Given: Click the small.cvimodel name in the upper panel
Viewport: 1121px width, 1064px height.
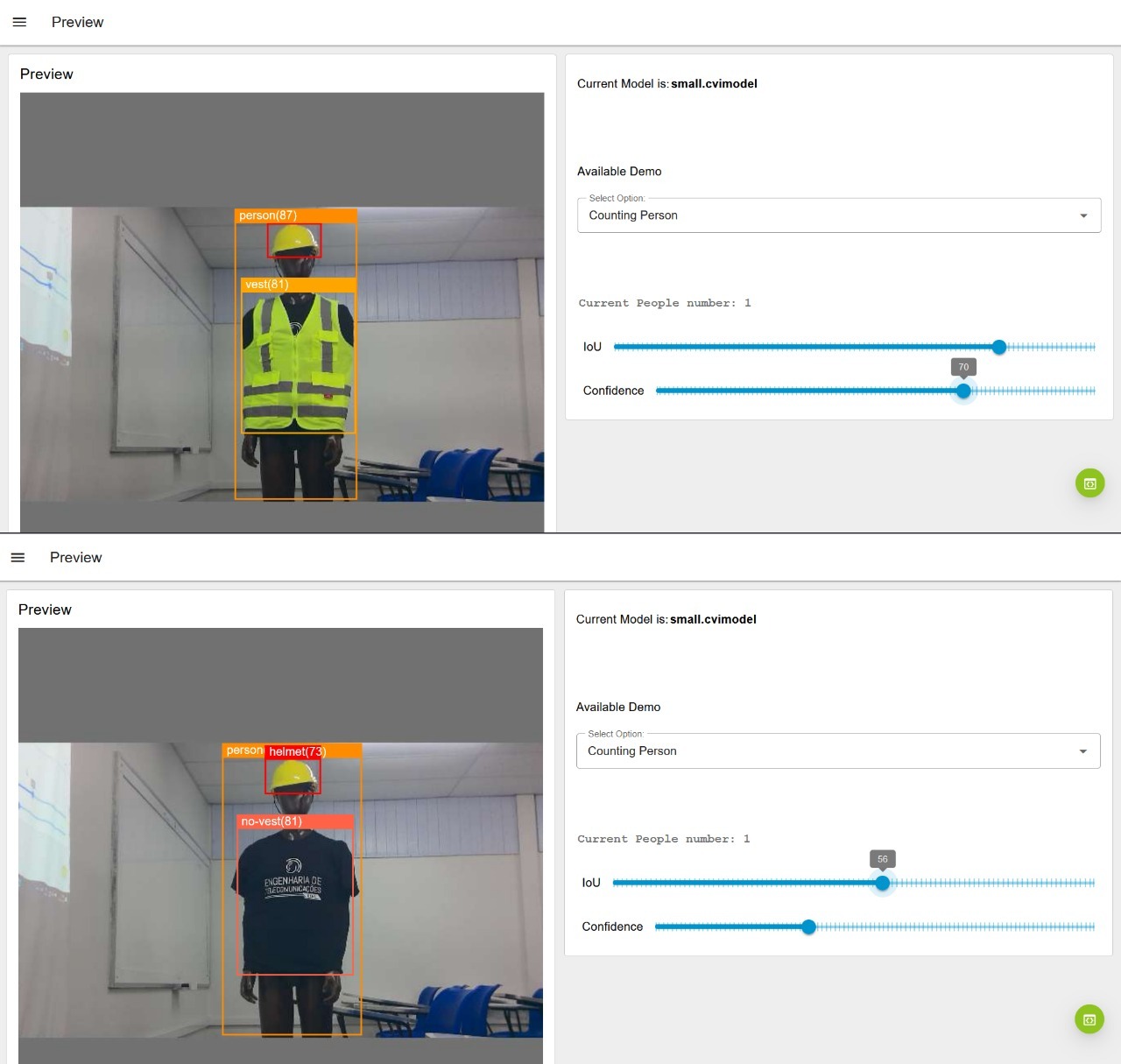Looking at the screenshot, I should pos(714,84).
